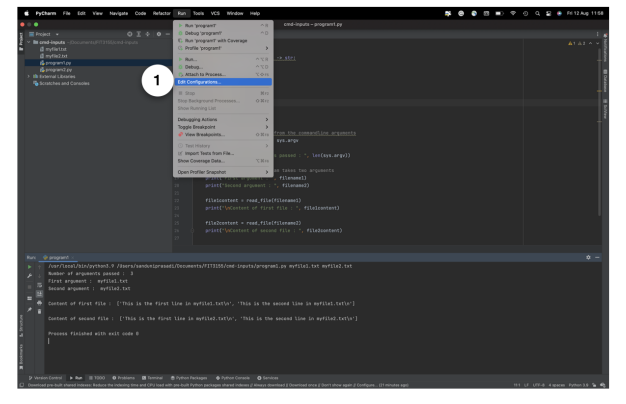Click the down arrow in Run console toolbar
Viewport: 626px width, 404px height.
click(39, 276)
